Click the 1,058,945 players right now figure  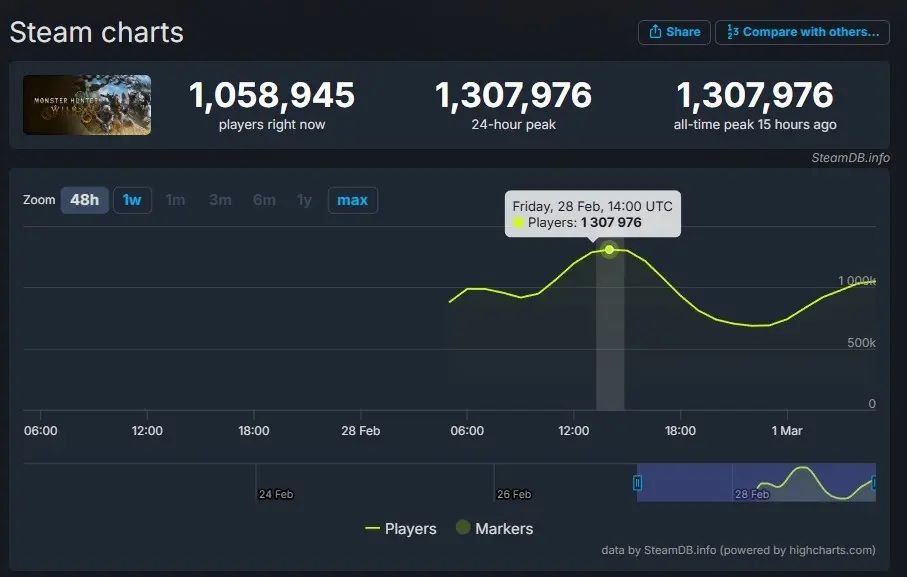(x=272, y=95)
